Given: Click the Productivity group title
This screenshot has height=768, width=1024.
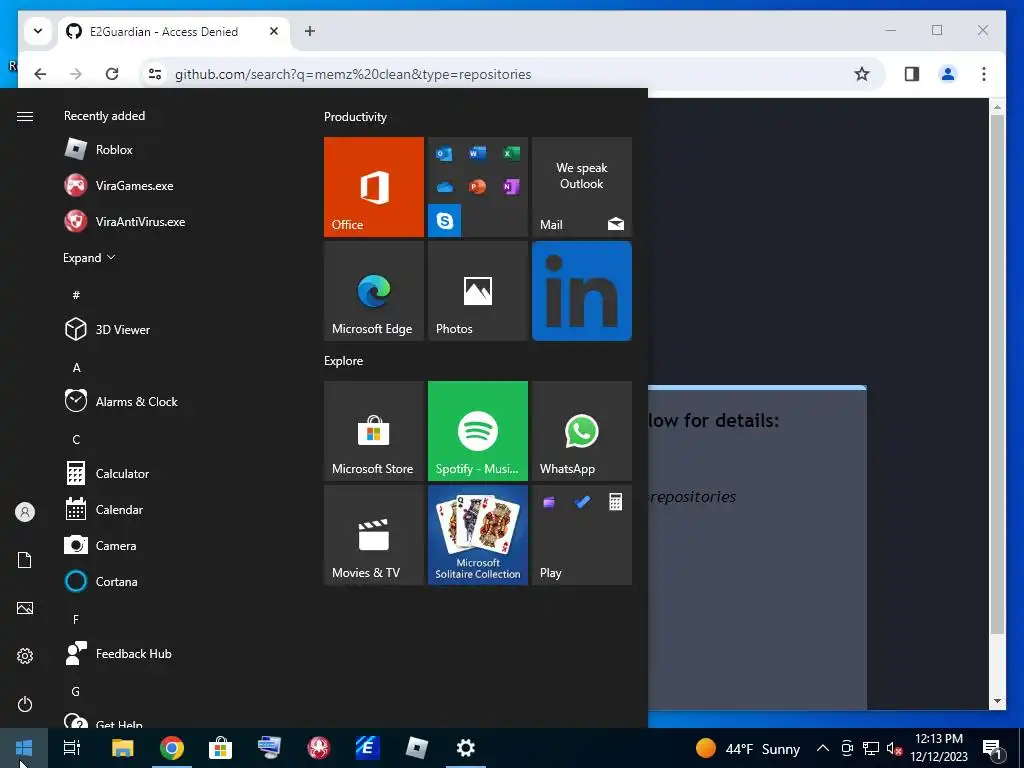Looking at the screenshot, I should [355, 117].
